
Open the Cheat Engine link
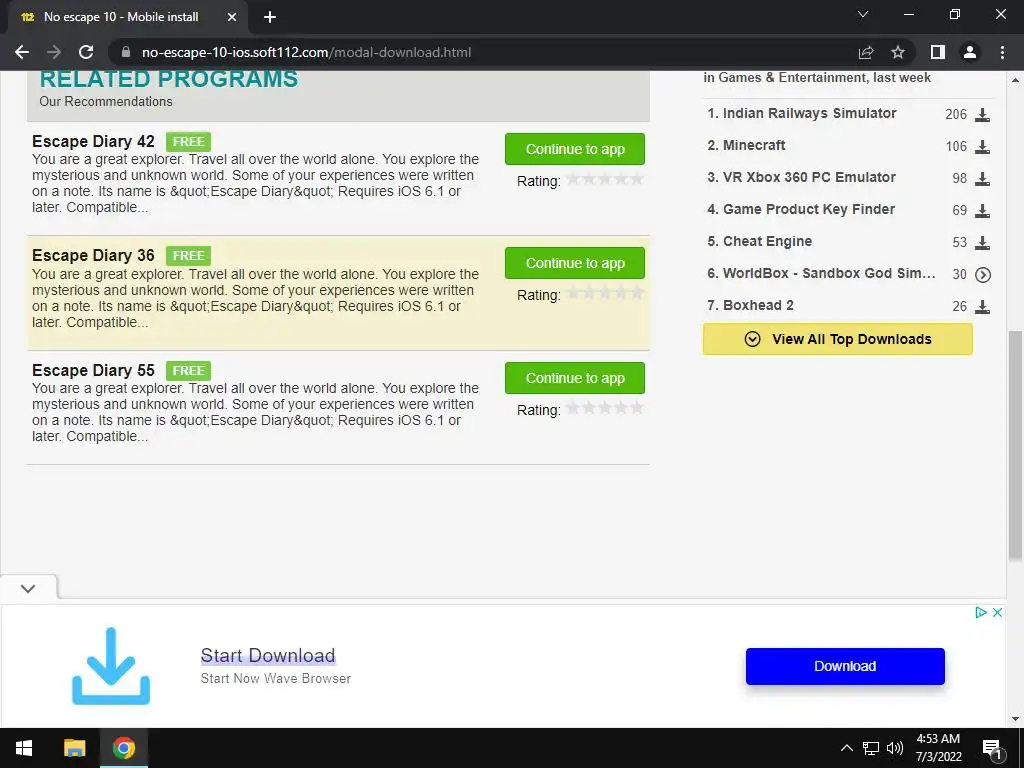(x=767, y=242)
